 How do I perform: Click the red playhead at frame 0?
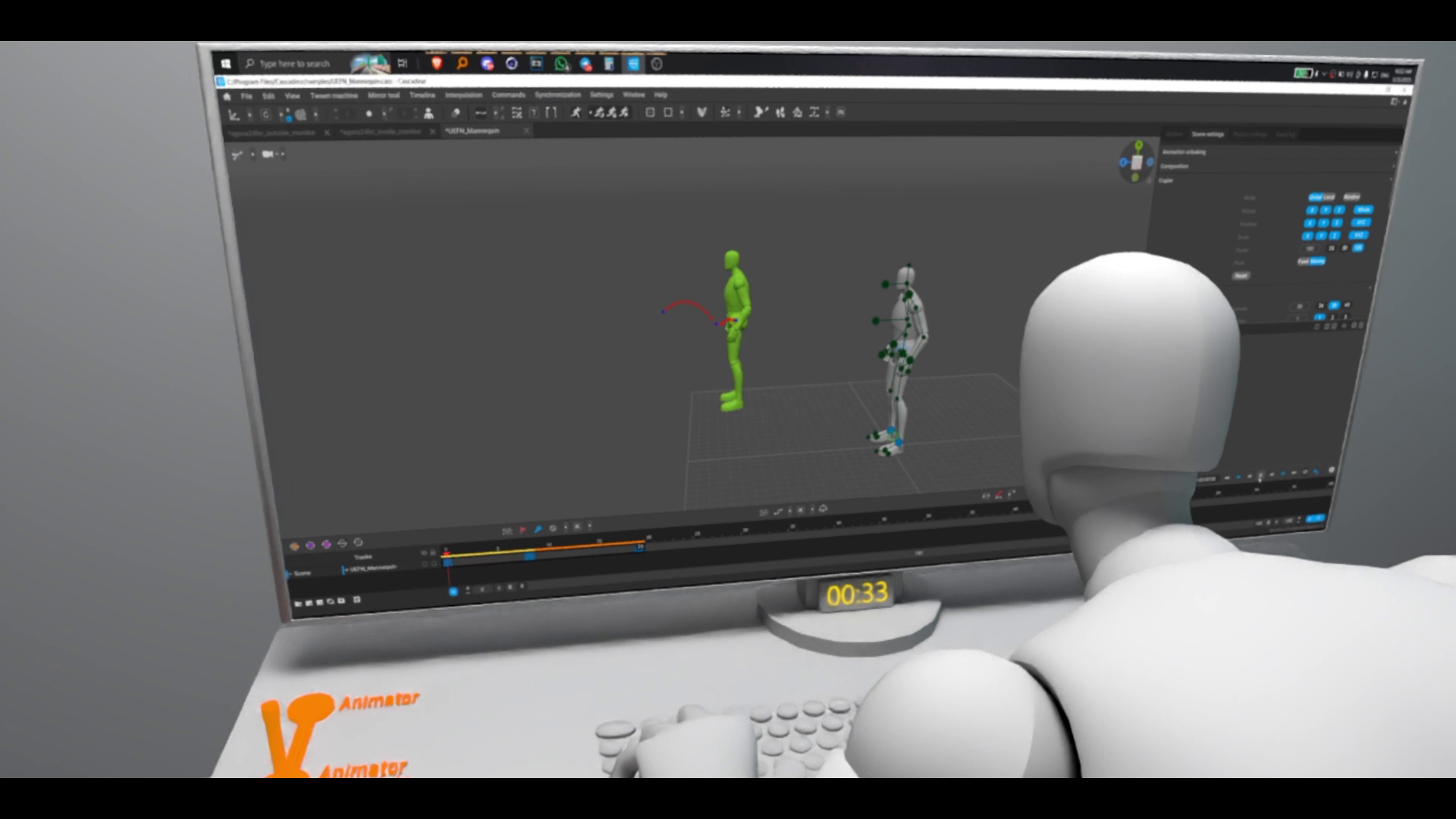pos(447,554)
